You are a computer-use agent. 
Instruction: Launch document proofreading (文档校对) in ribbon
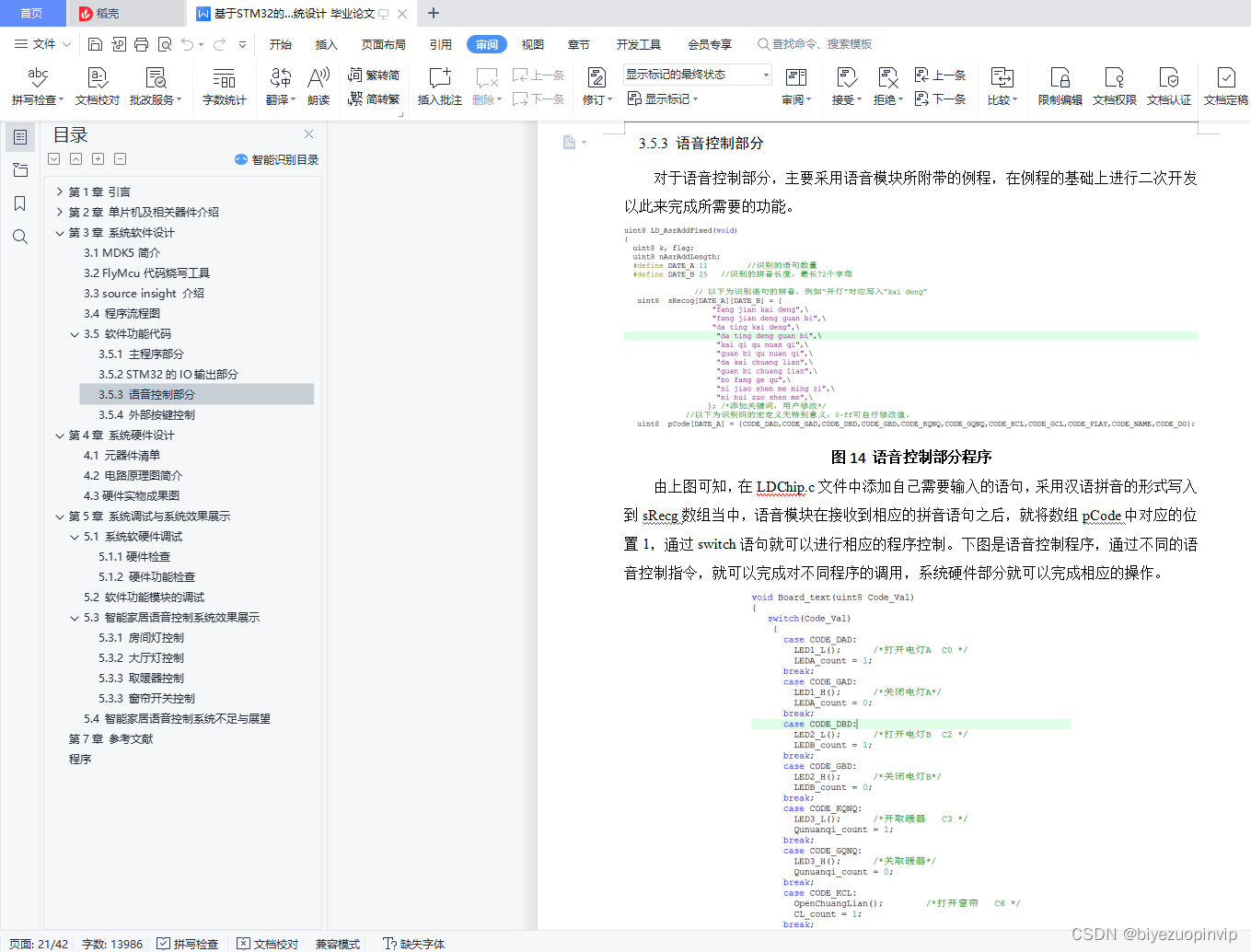(x=98, y=87)
